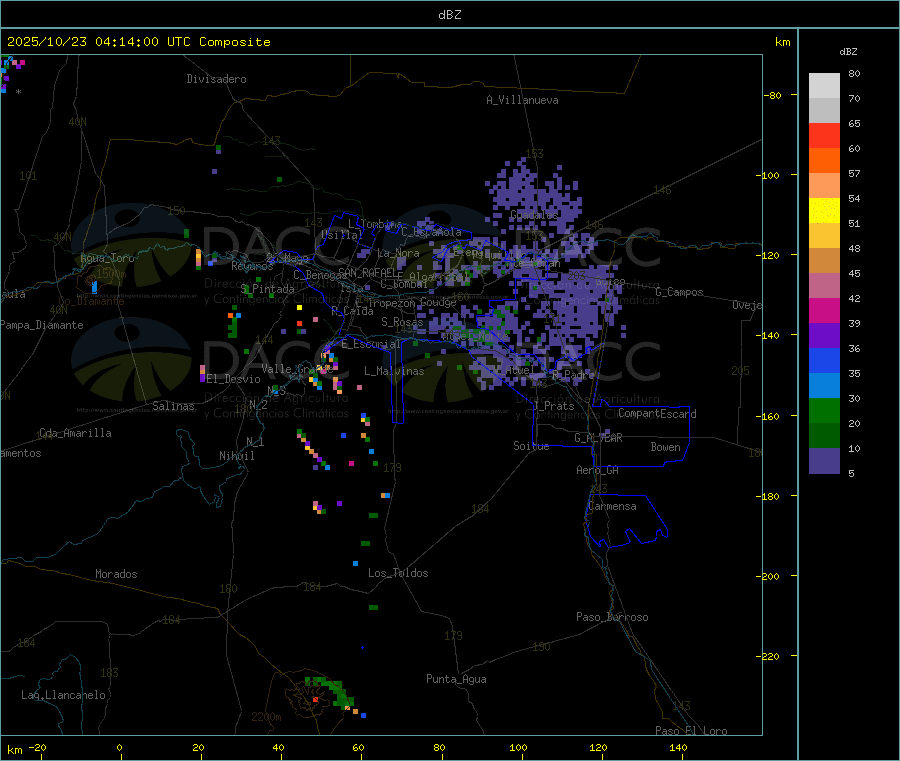Click the 'El_Desvio' map label
This screenshot has height=761, width=900.
tap(234, 379)
